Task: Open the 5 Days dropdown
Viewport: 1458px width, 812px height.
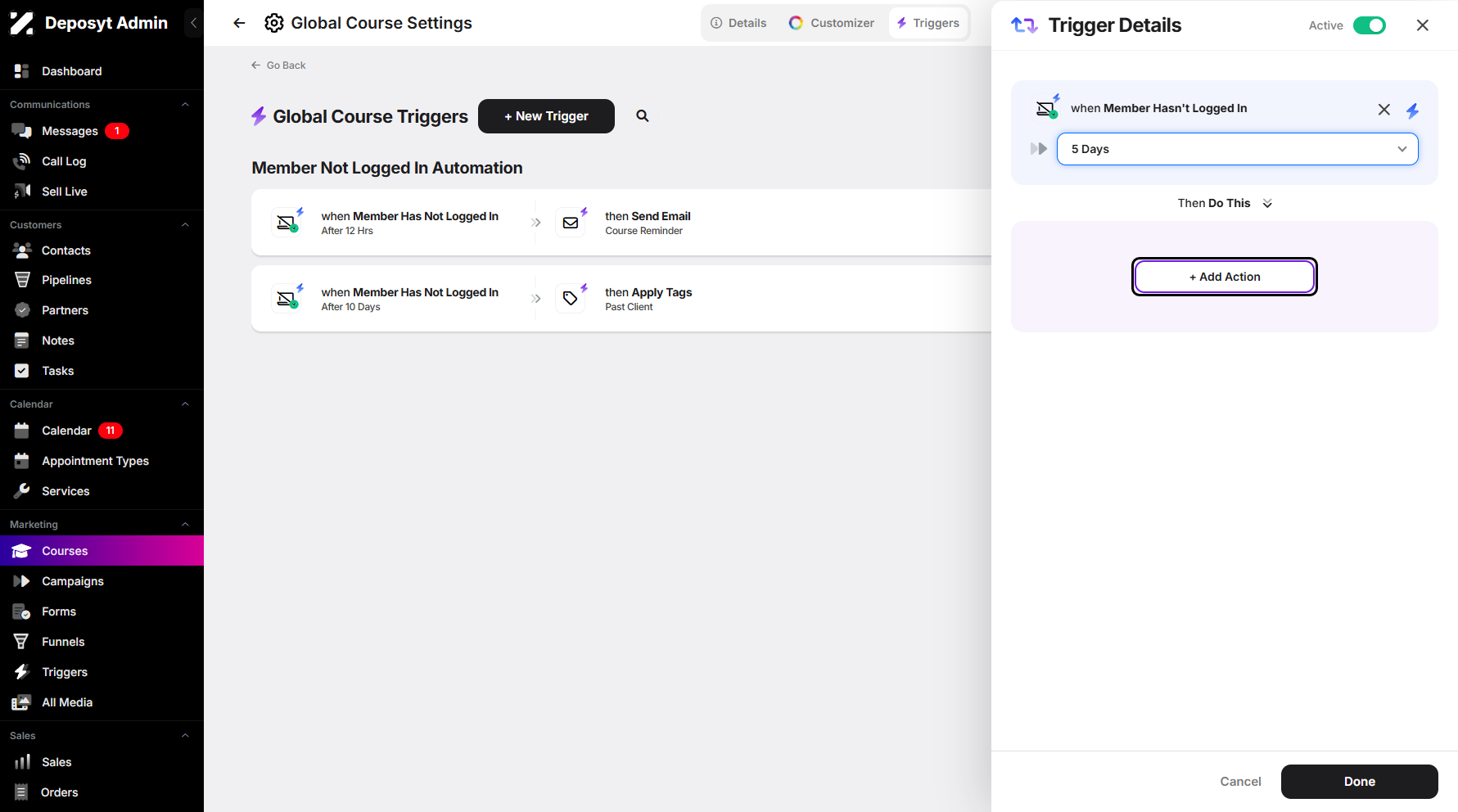Action: pyautogui.click(x=1237, y=149)
